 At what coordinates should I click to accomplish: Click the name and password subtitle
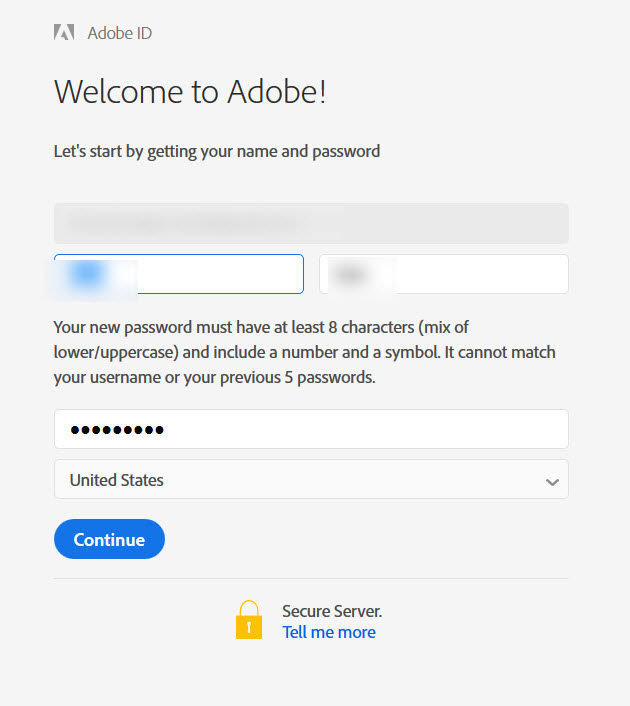click(217, 151)
